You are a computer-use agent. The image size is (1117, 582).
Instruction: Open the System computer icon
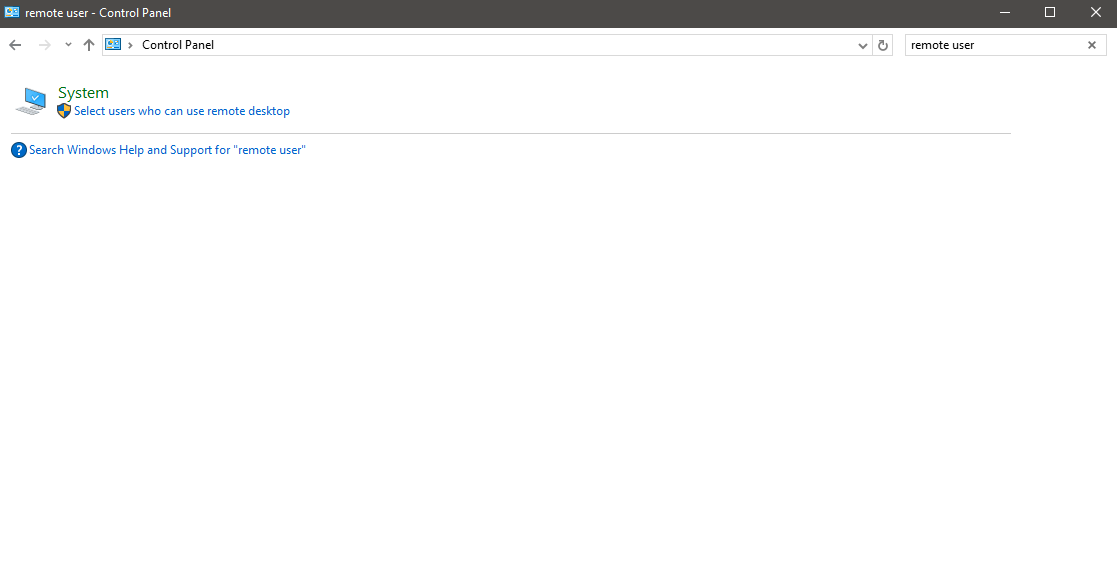pyautogui.click(x=31, y=101)
